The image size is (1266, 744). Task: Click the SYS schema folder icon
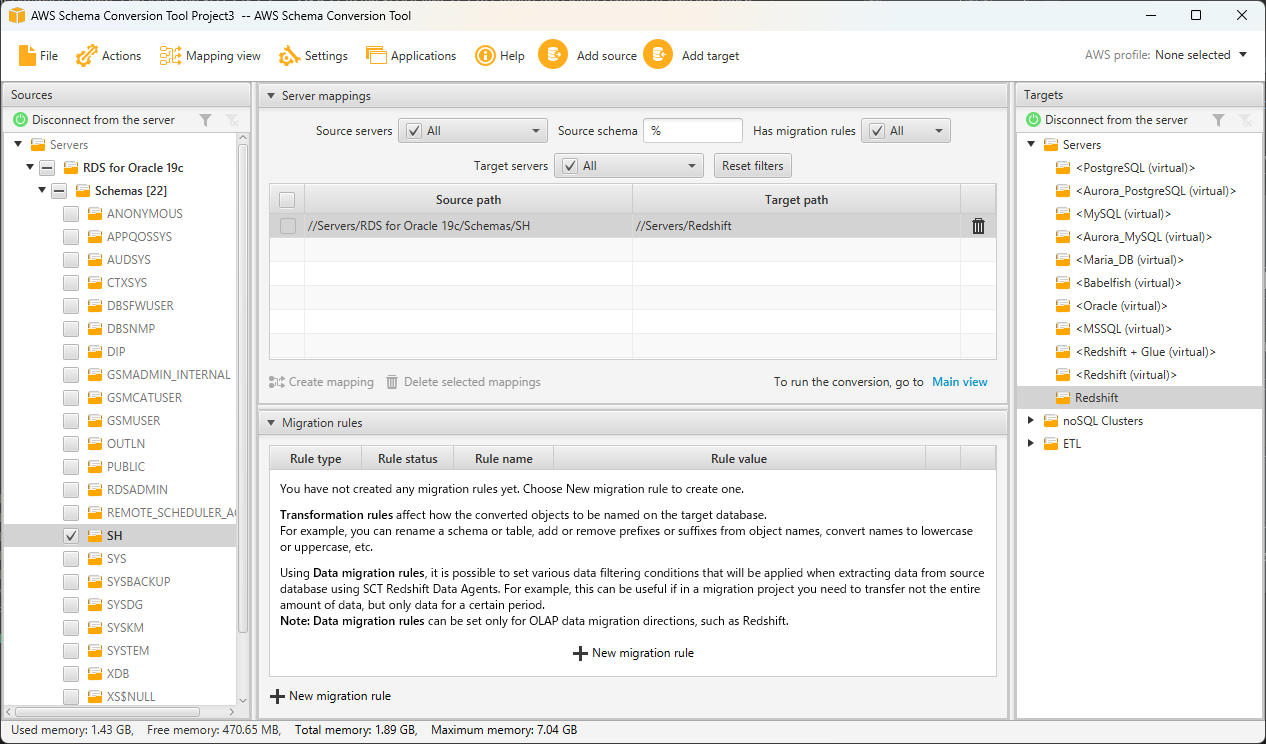coord(95,559)
